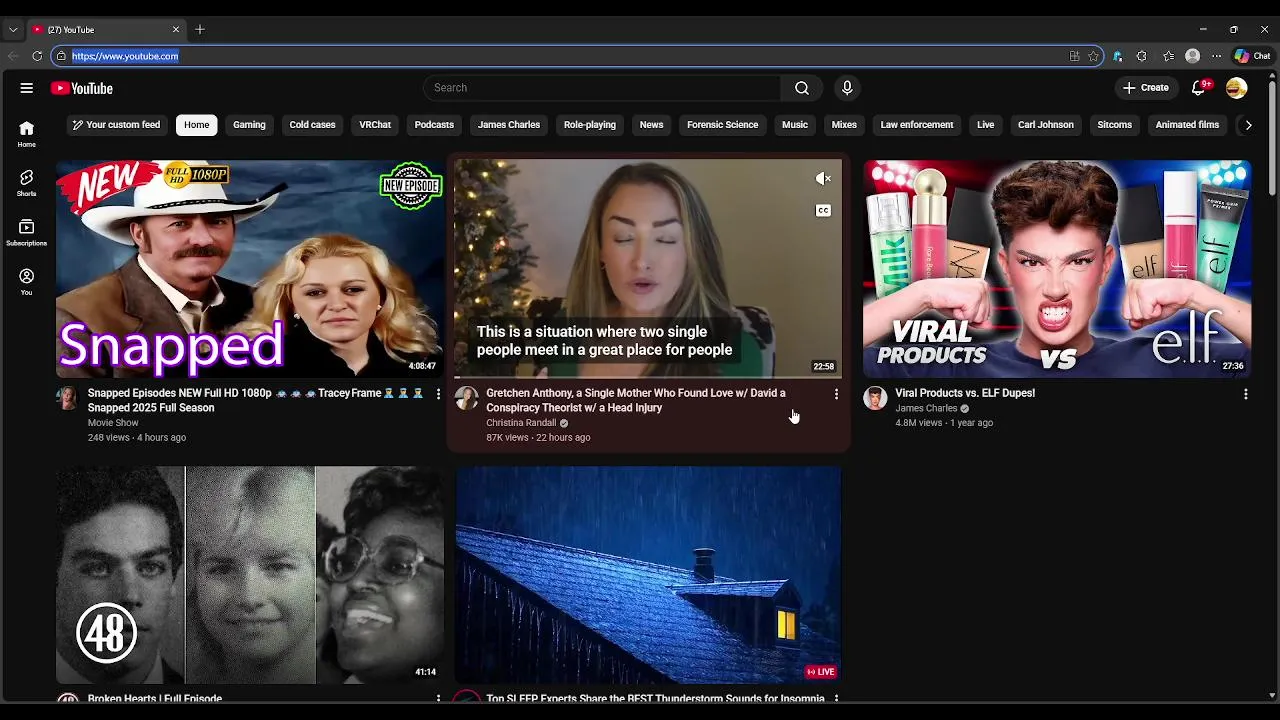1280x720 pixels.
Task: Open browser extensions puzzle icon
Action: 1141,56
